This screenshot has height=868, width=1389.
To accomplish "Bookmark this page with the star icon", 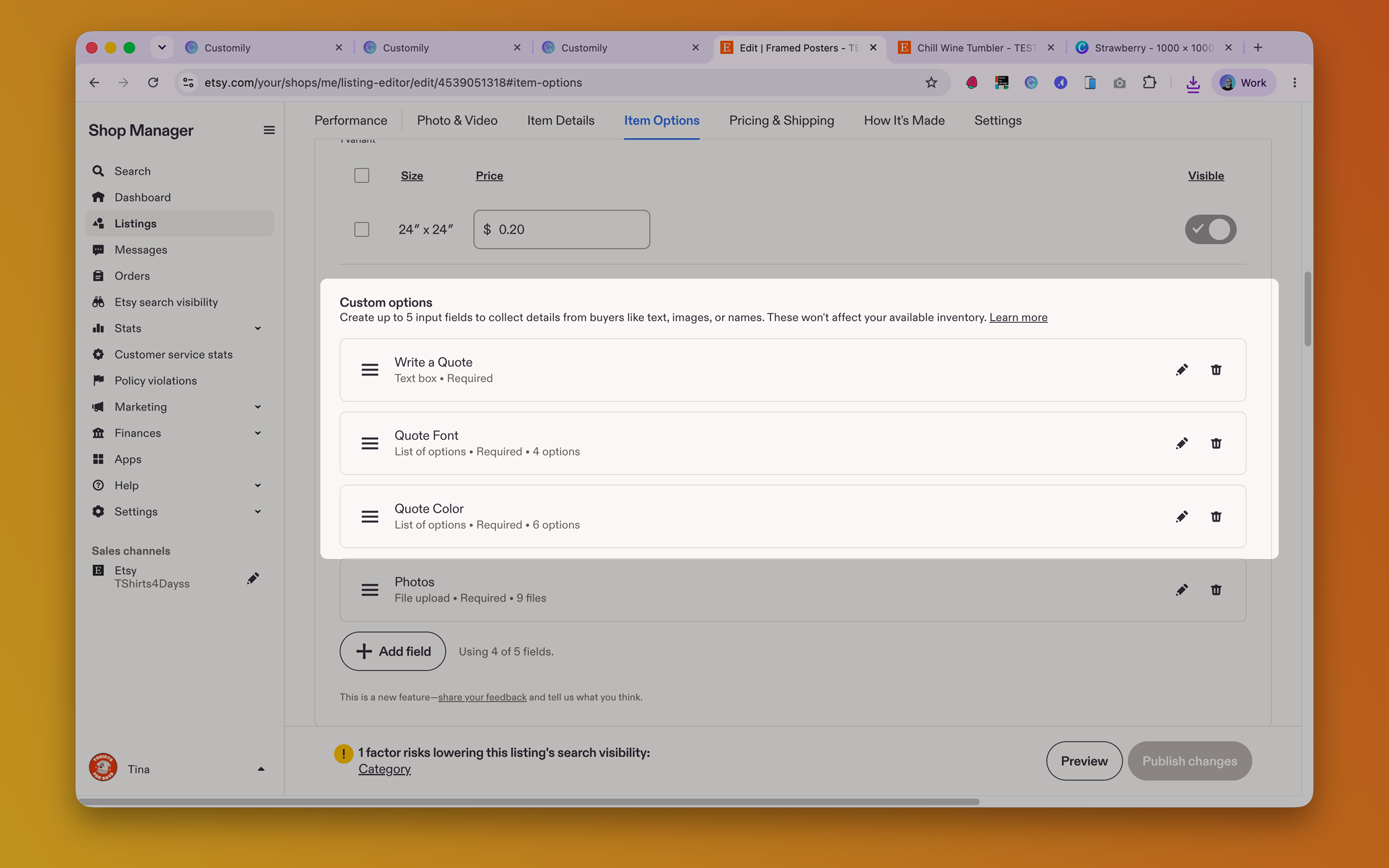I will pos(931,82).
